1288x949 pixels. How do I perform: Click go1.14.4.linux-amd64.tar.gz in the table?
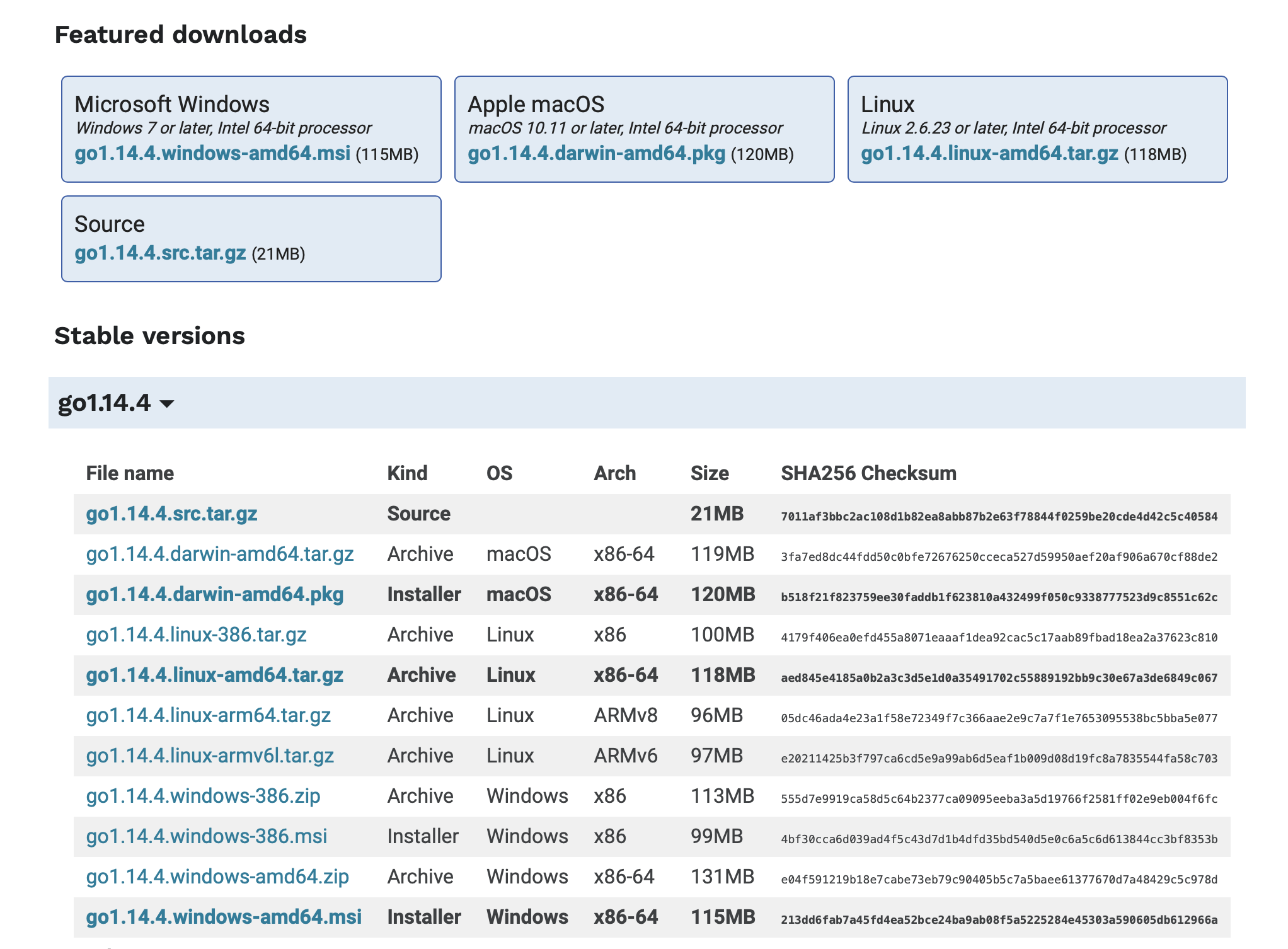(214, 675)
